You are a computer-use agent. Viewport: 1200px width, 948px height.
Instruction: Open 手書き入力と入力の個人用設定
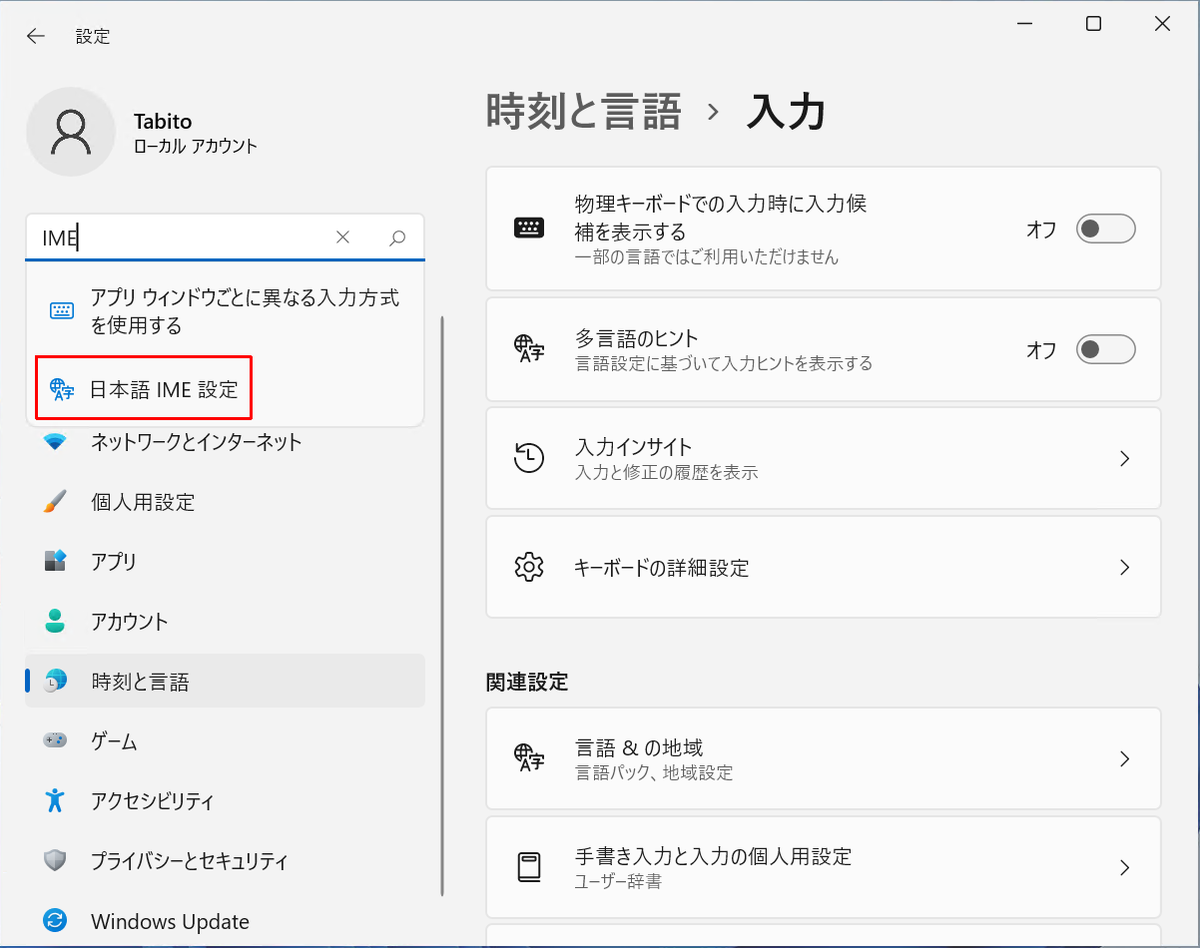click(x=1123, y=867)
